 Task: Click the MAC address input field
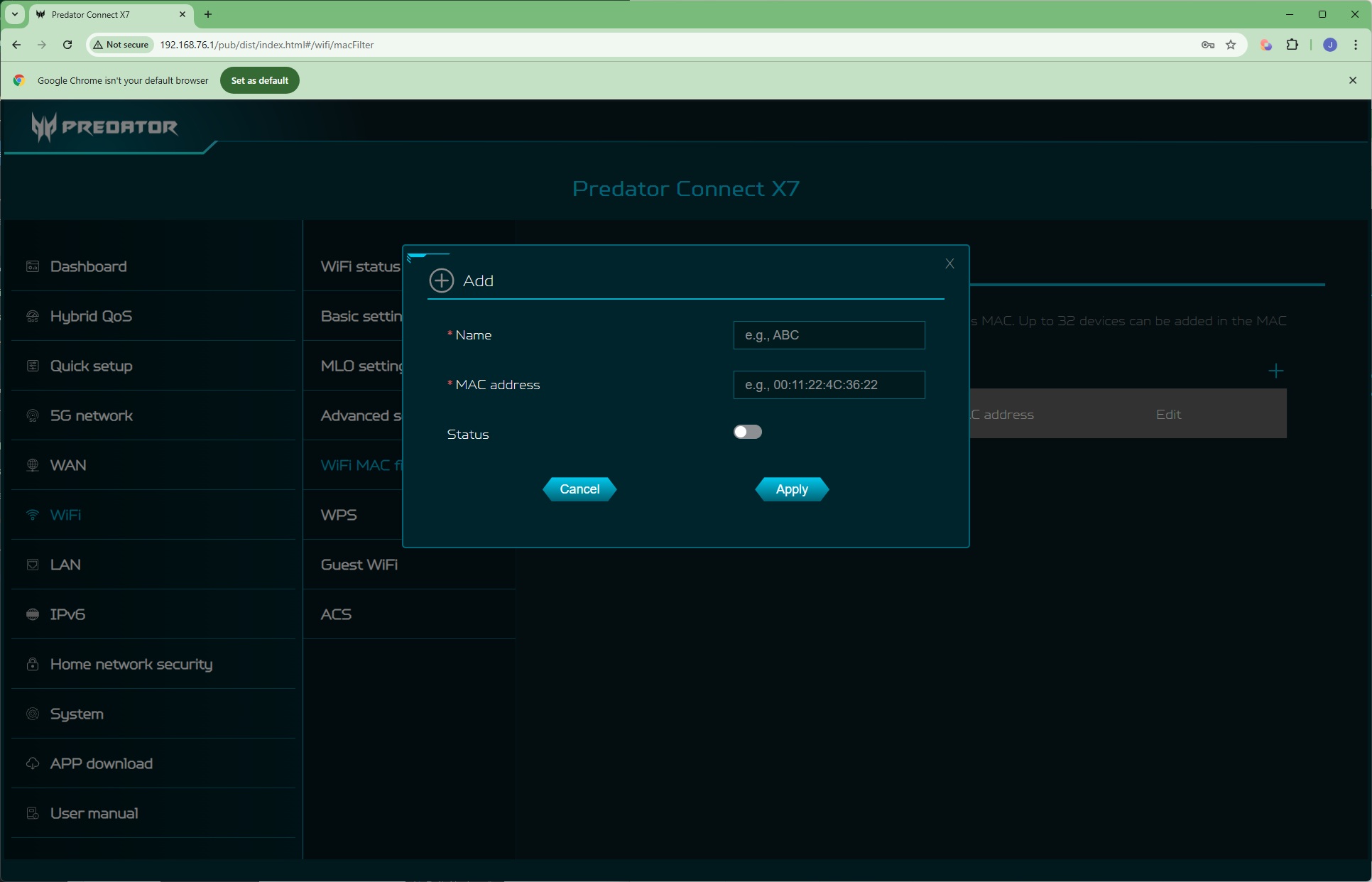(x=829, y=385)
